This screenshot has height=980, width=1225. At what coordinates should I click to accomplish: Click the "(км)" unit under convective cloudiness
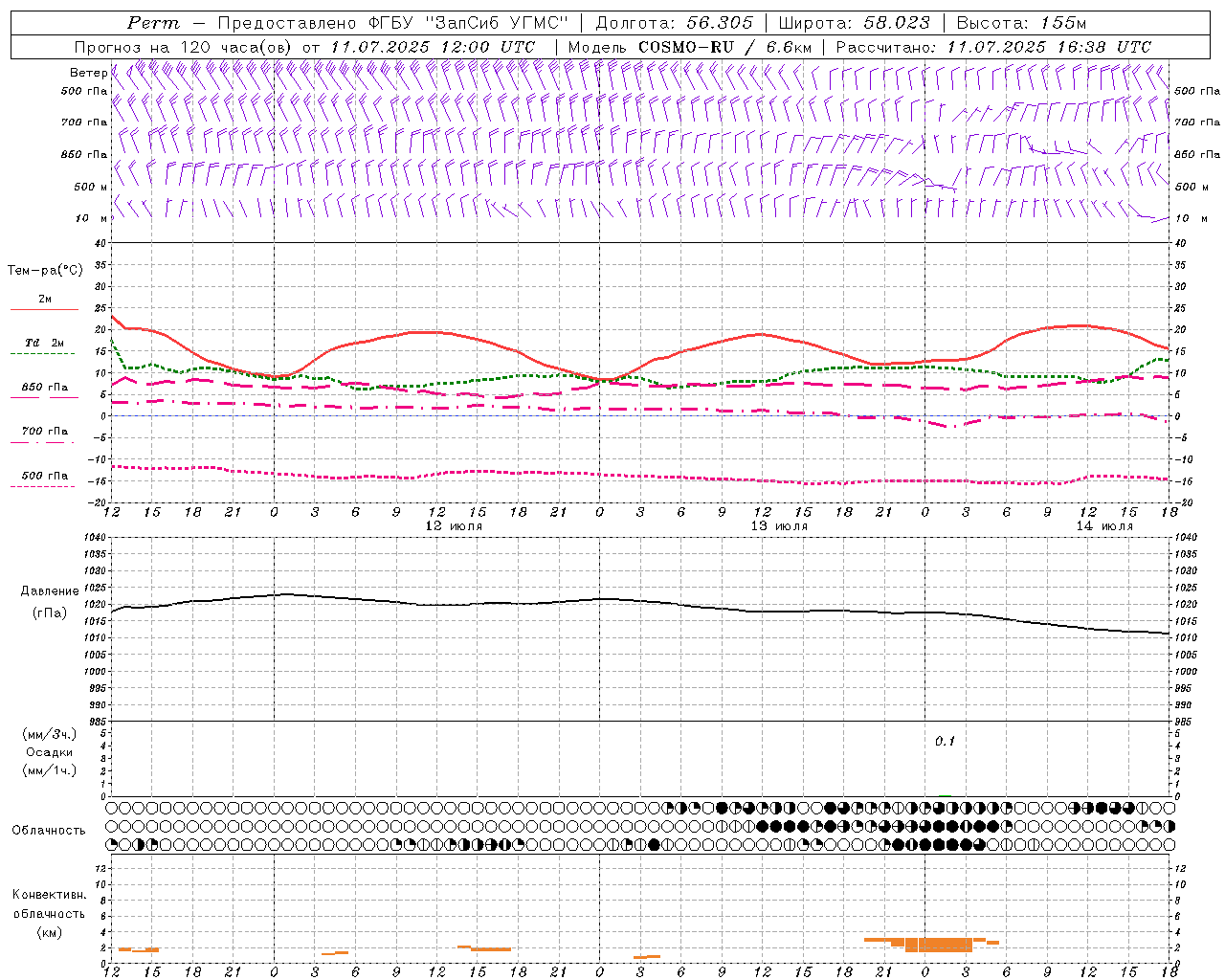point(49,932)
